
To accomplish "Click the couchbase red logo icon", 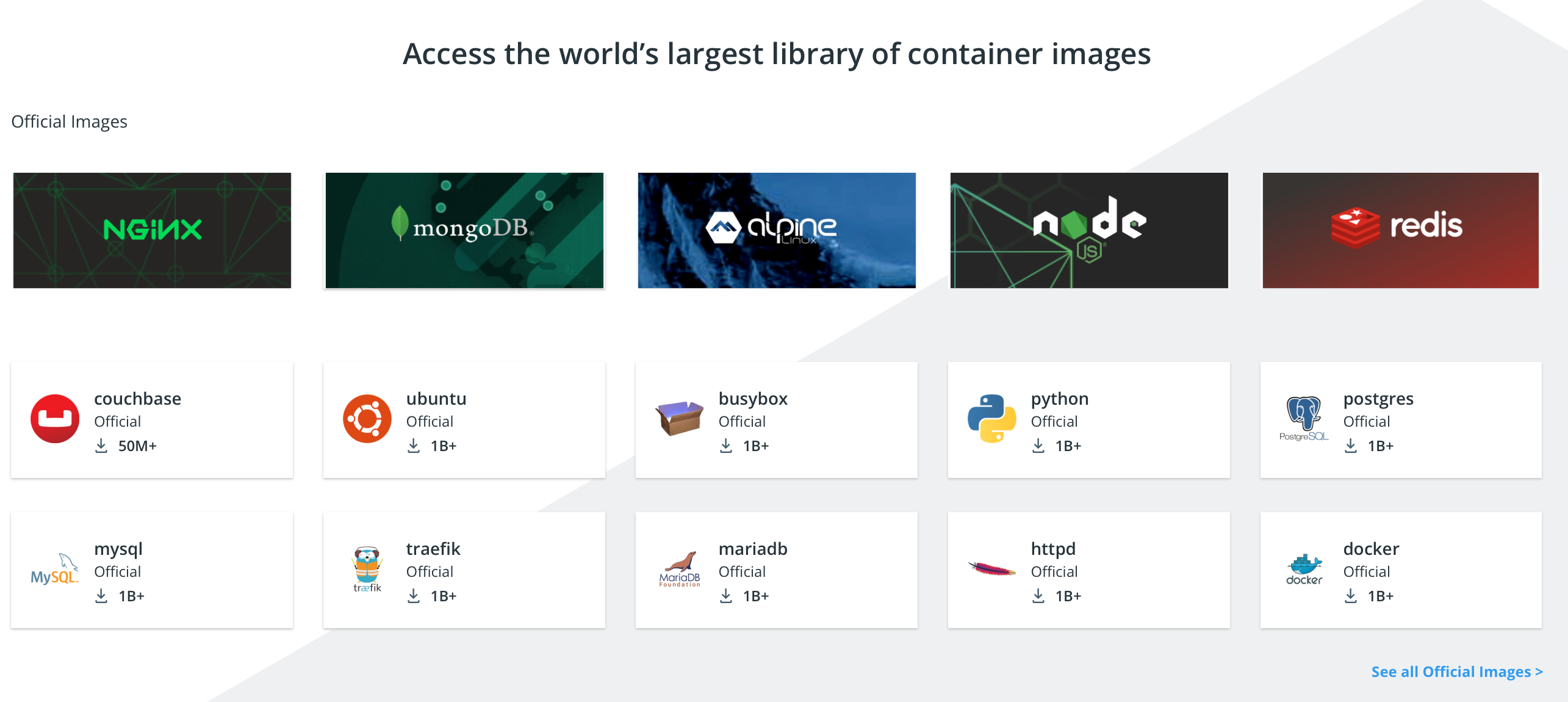I will pos(55,419).
